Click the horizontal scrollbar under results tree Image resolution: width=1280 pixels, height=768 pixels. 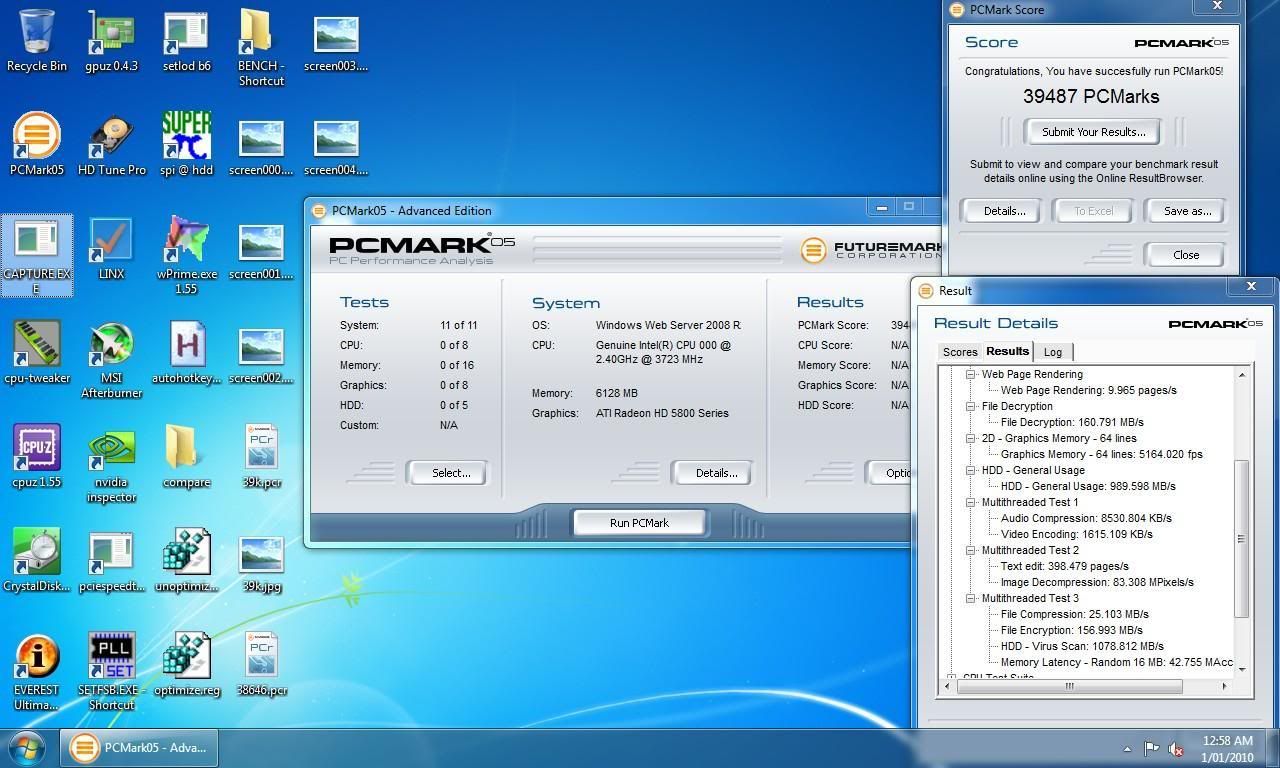pyautogui.click(x=1069, y=686)
